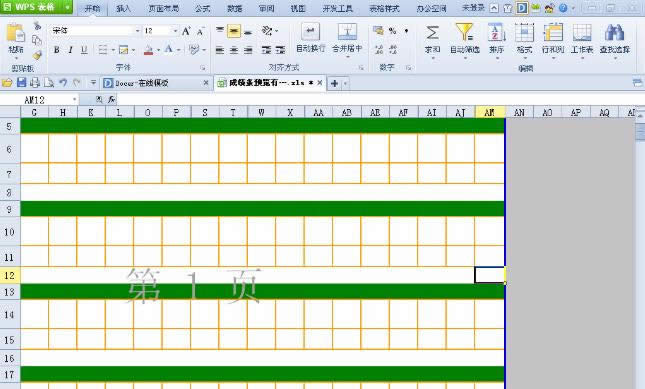Click the WPS application menu button

(36, 7)
